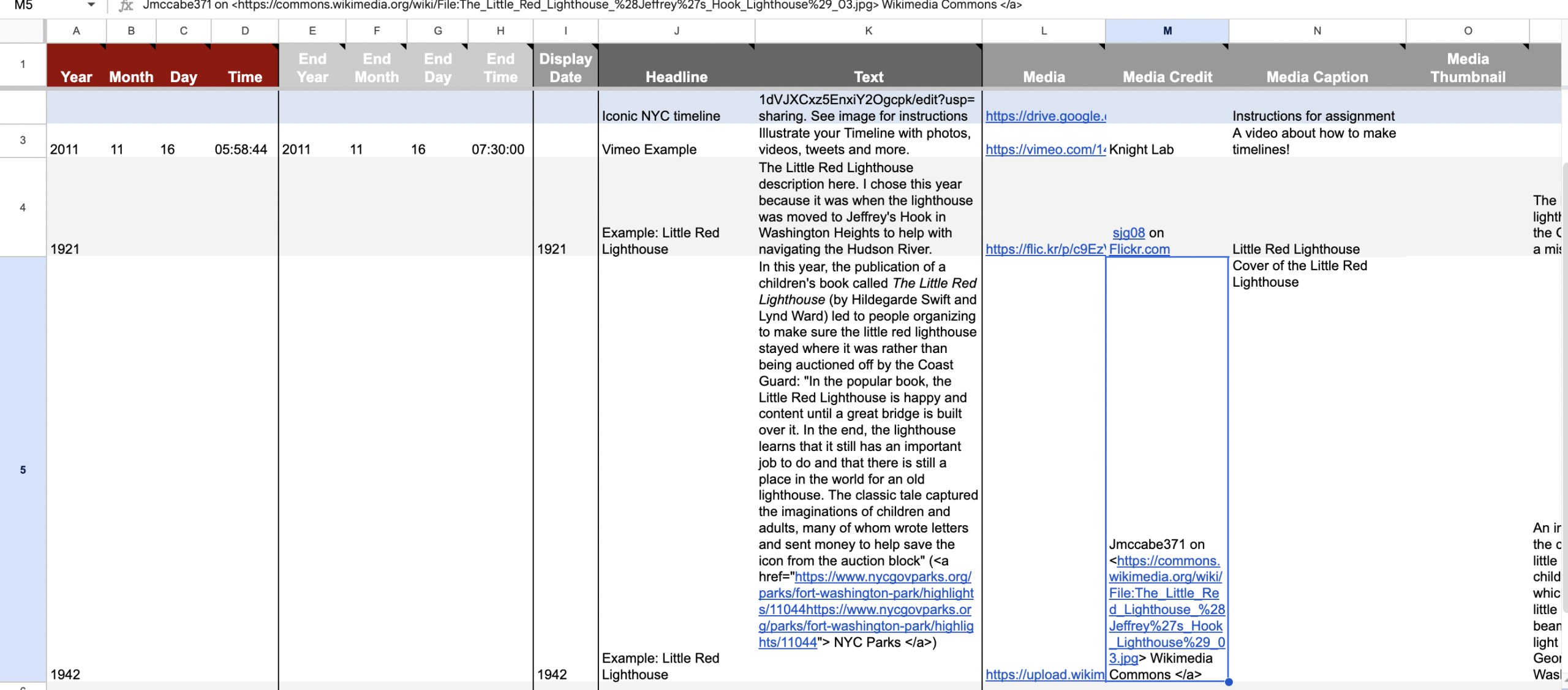Select column G header
The image size is (1568, 690).
438,31
